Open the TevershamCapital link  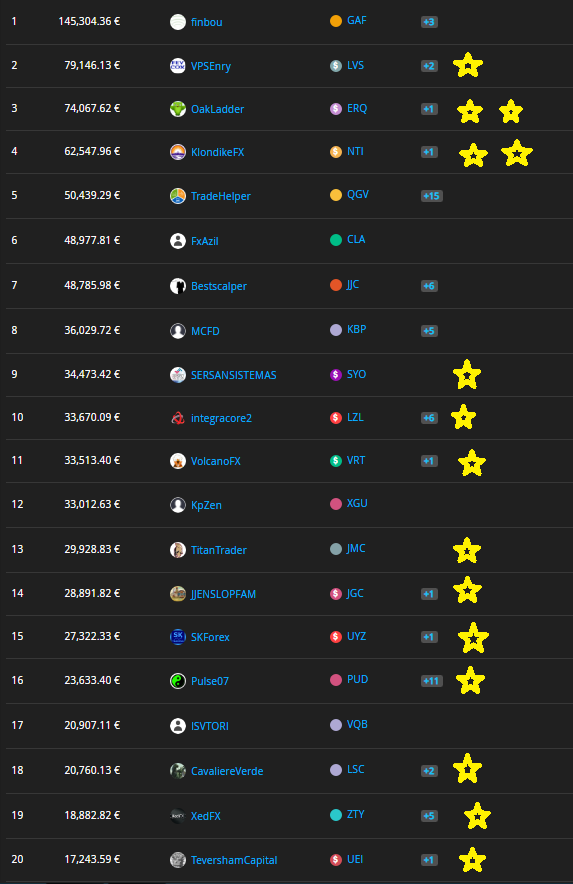pyautogui.click(x=234, y=860)
